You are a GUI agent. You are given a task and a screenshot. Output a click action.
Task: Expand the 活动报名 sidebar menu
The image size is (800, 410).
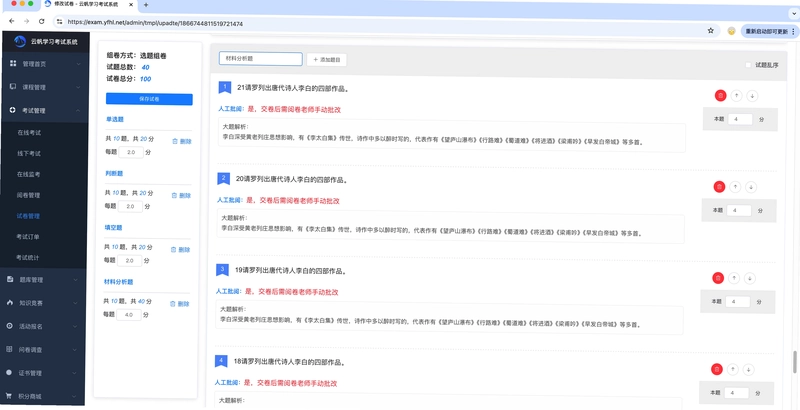(x=43, y=326)
